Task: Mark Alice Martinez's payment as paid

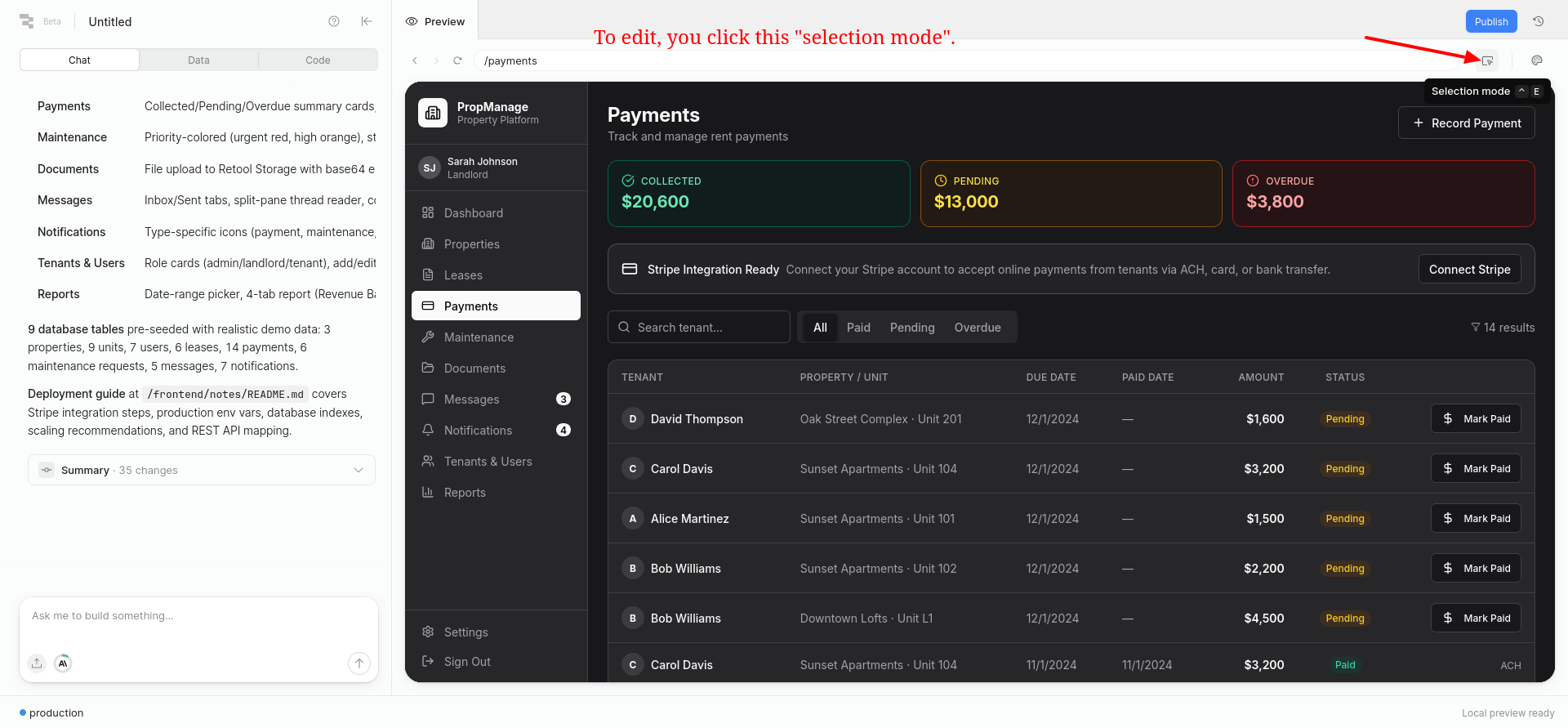Action: coord(1476,518)
